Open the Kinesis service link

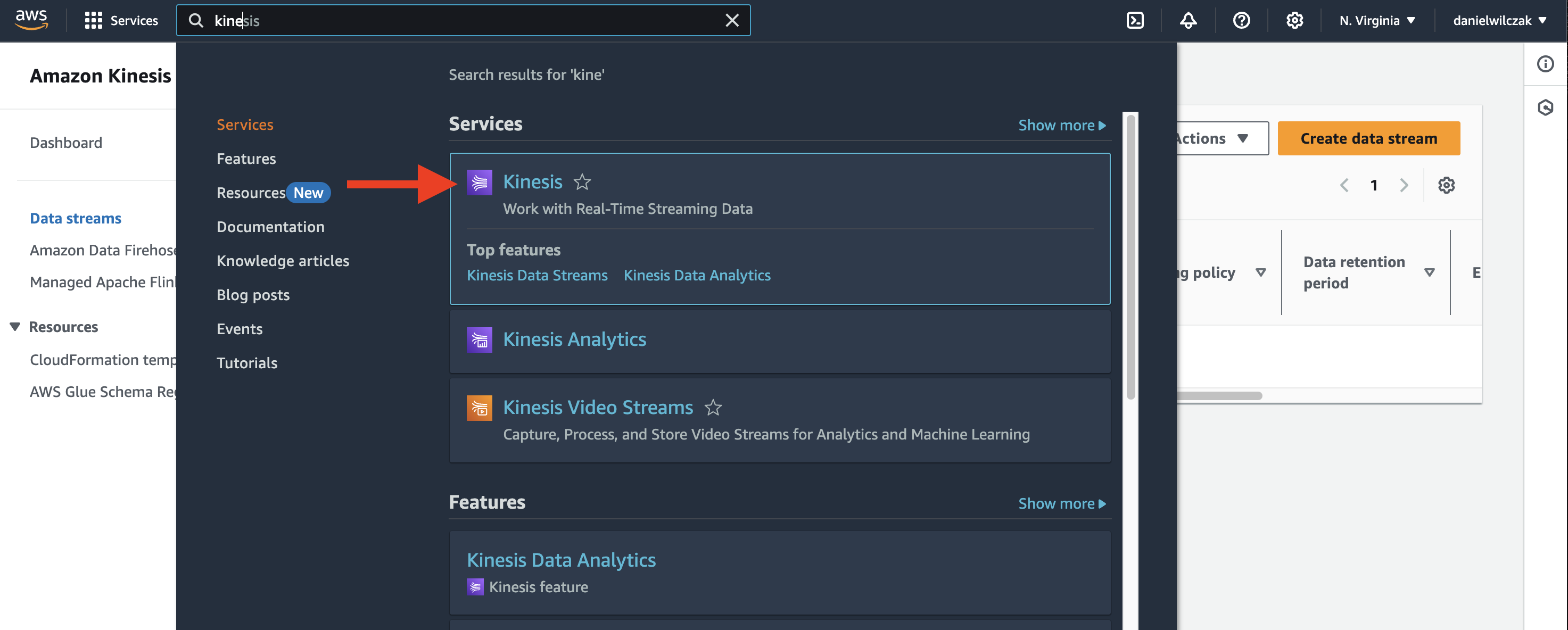click(x=532, y=182)
